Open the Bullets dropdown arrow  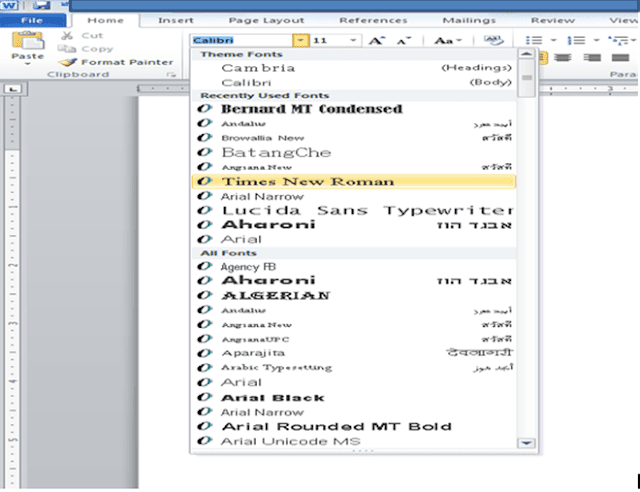point(553,40)
